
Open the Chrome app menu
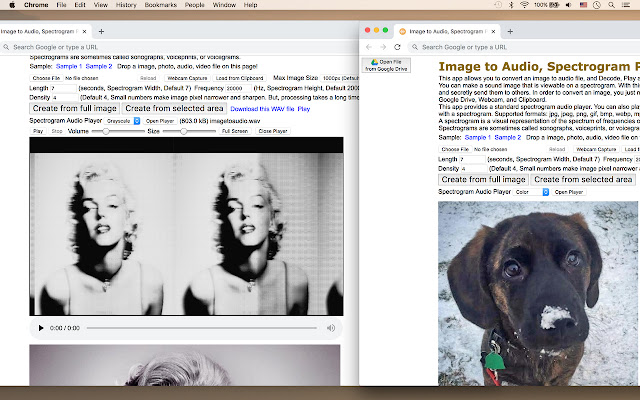click(36, 5)
